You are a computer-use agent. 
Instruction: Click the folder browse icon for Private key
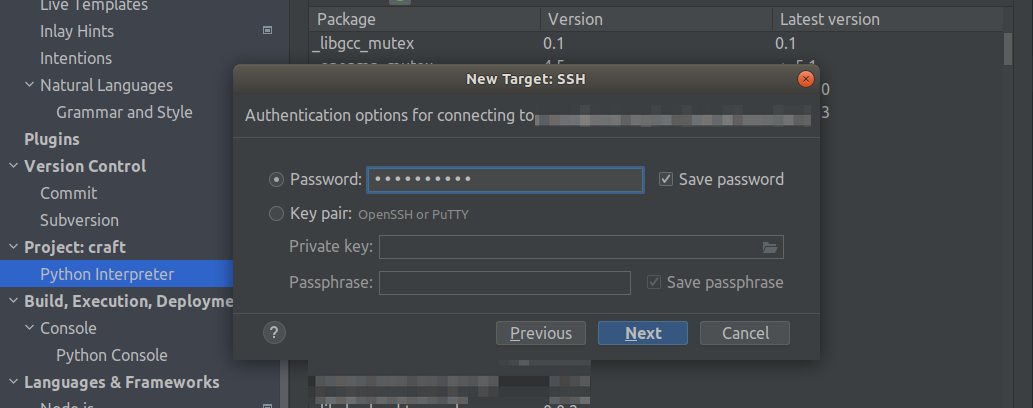(x=770, y=247)
